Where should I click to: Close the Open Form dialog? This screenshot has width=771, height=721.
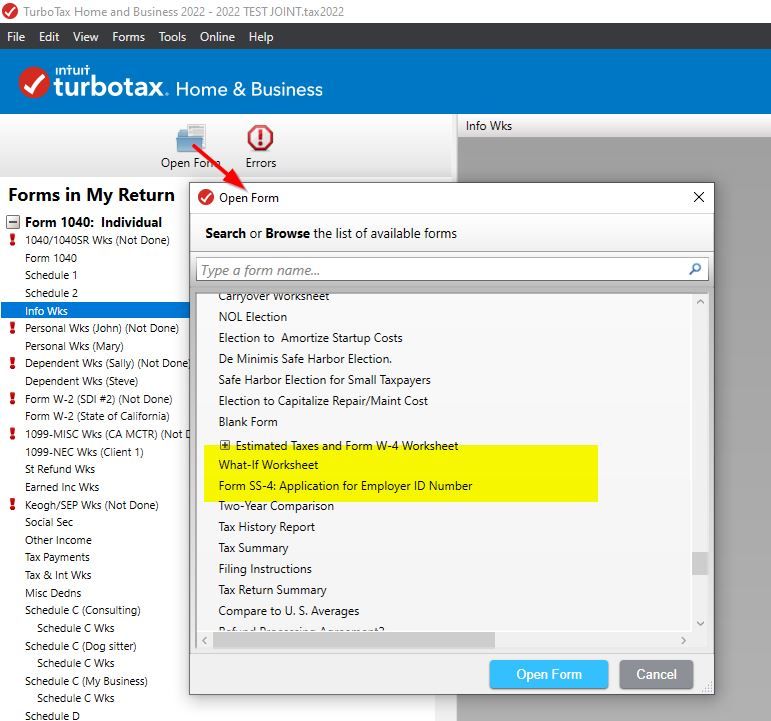click(699, 197)
